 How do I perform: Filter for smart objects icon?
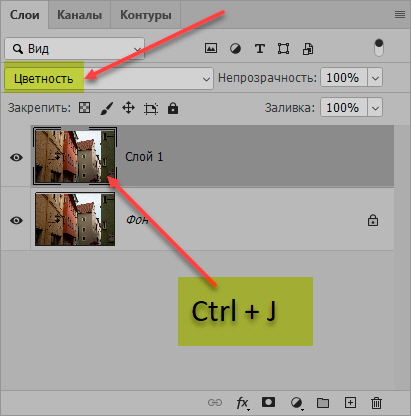pyautogui.click(x=308, y=49)
